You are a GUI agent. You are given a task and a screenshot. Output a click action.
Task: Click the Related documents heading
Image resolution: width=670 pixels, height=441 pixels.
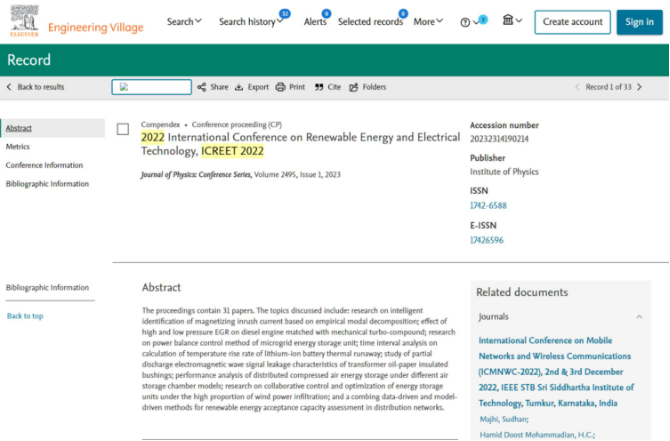(522, 292)
